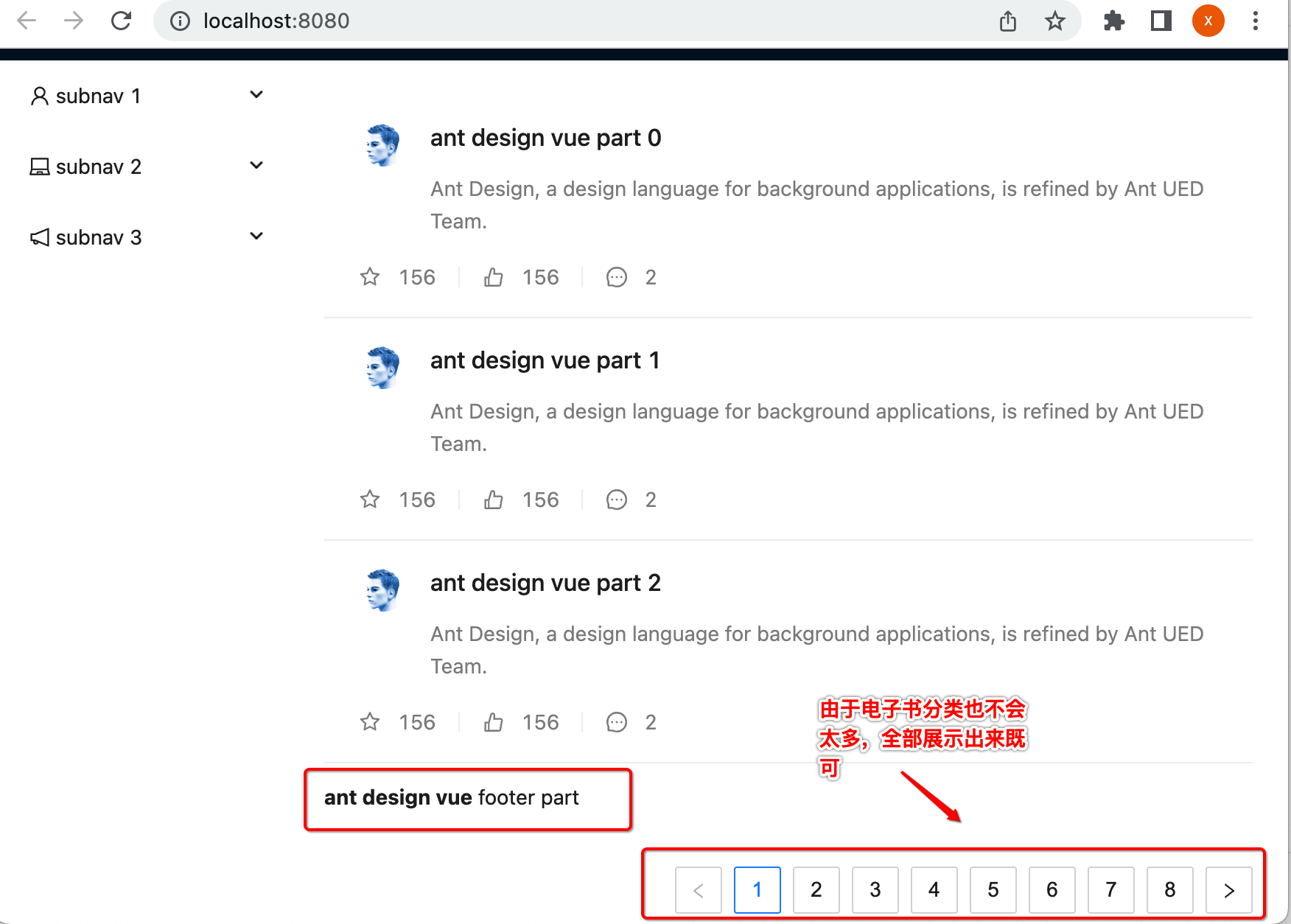Click the avatar of part 1 item
Image resolution: width=1291 pixels, height=924 pixels.
click(x=382, y=368)
